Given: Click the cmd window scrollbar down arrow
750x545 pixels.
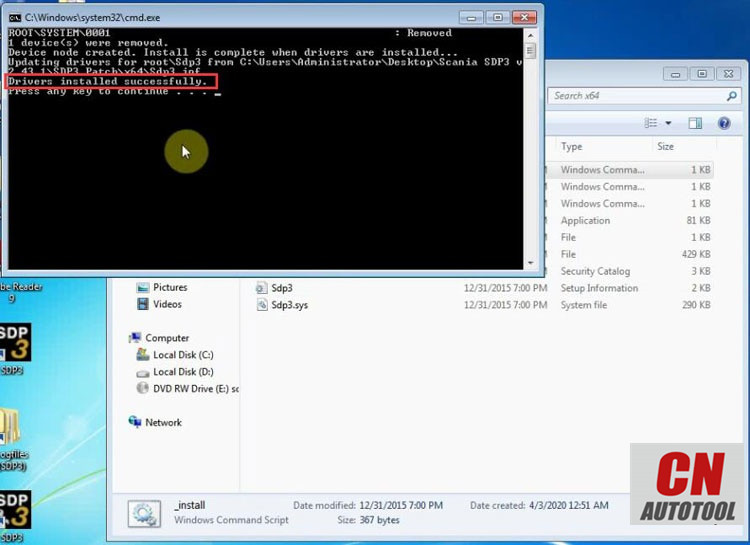Looking at the screenshot, I should (530, 263).
